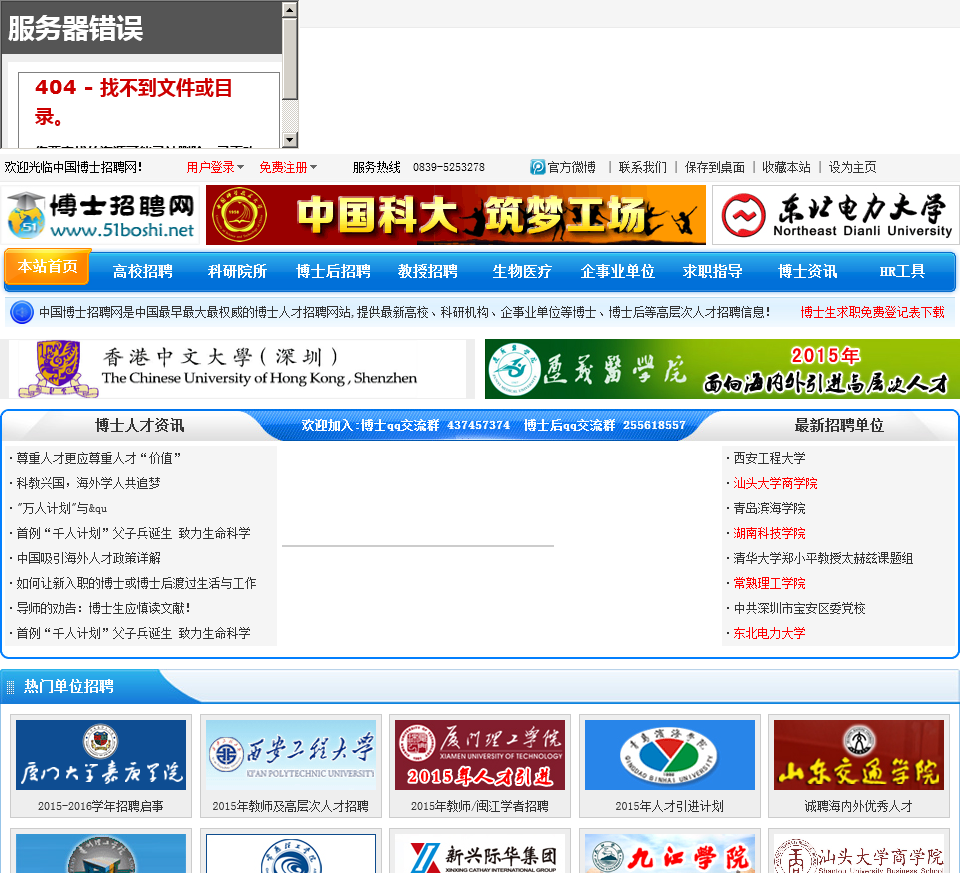Click 保存到桌面 link
Viewport: 960px width, 873px height.
coord(715,167)
